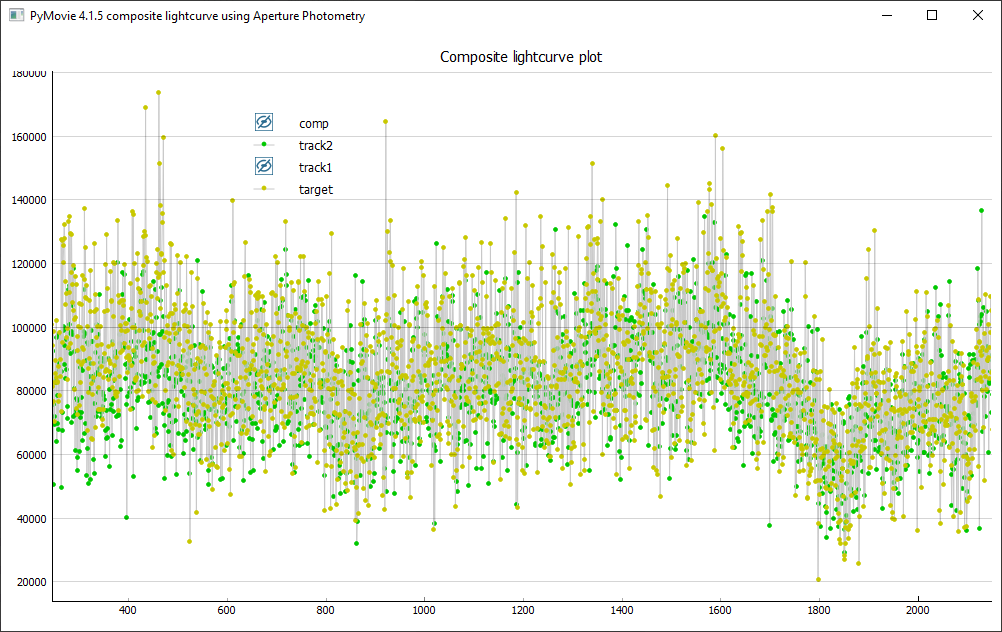Click the PyMovie window icon in title bar
The width and height of the screenshot is (1002, 632).
[16, 16]
